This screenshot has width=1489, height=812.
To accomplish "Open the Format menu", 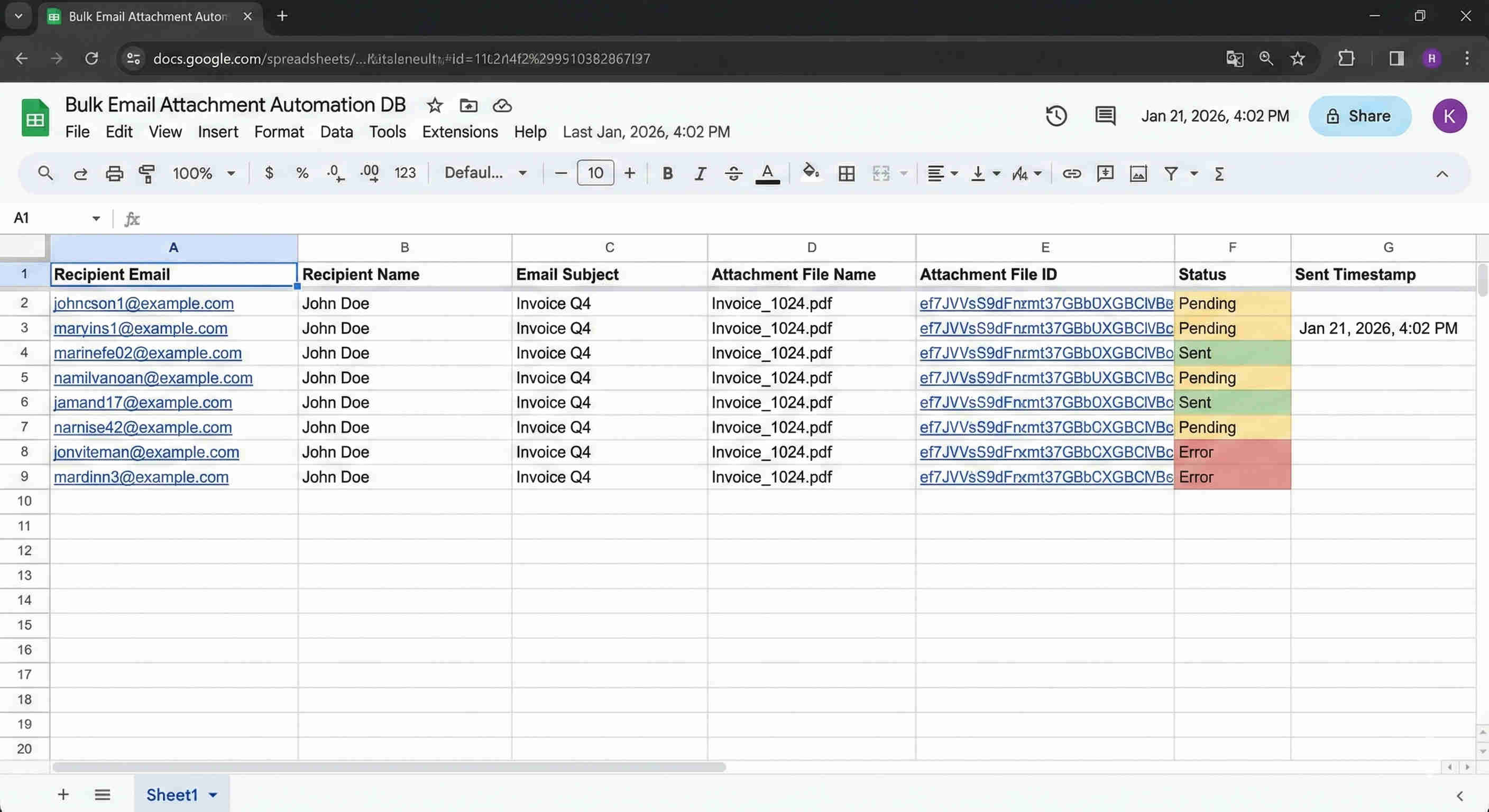I will coord(279,132).
